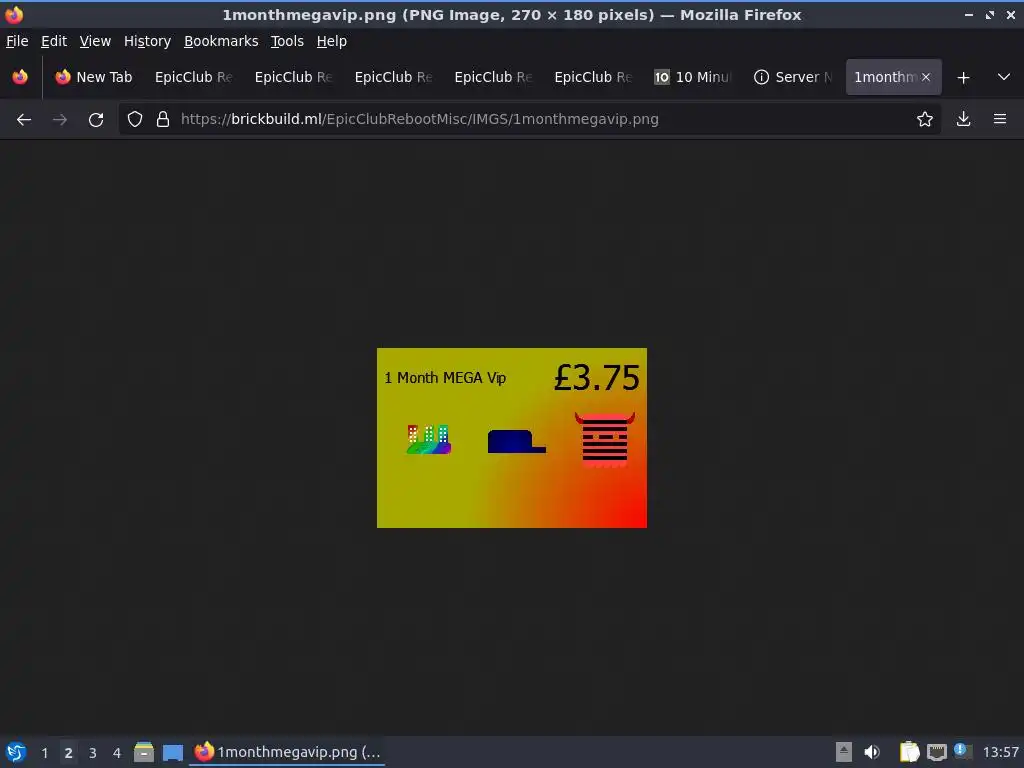Switch to the New Tab tab
Viewport: 1024px width, 768px height.
click(94, 77)
